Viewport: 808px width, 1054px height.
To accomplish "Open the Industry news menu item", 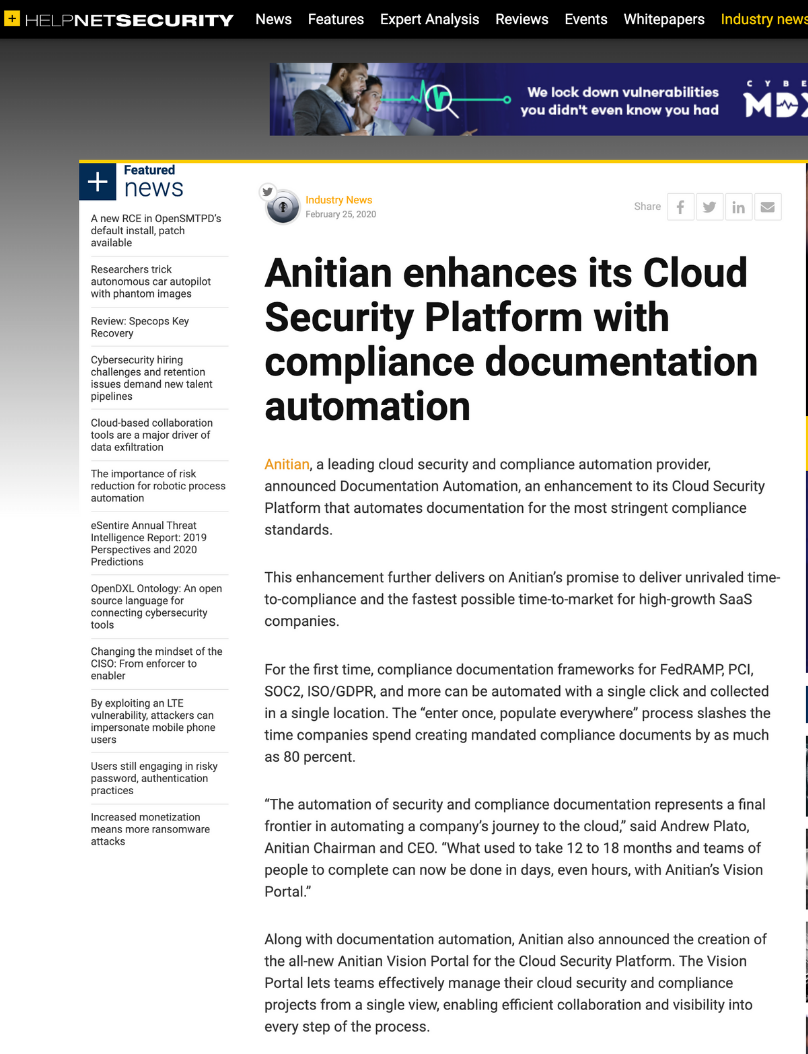I will [764, 19].
